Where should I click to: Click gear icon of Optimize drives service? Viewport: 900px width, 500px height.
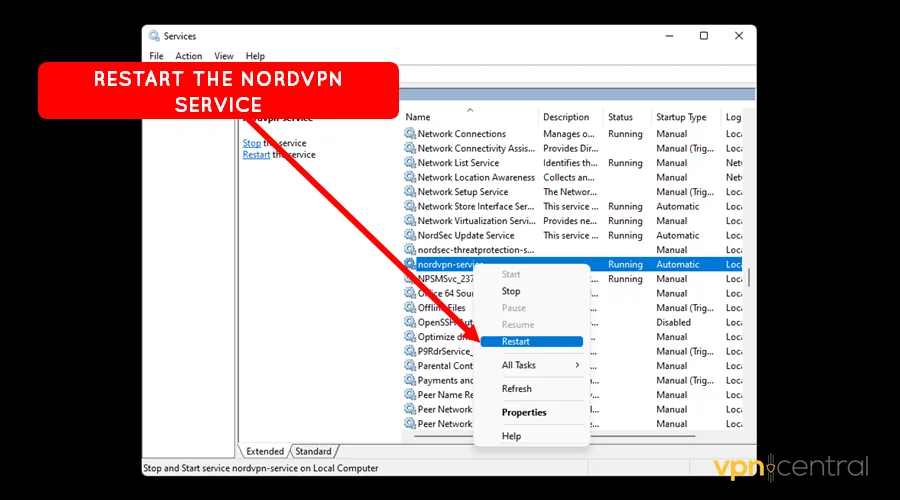tap(410, 336)
